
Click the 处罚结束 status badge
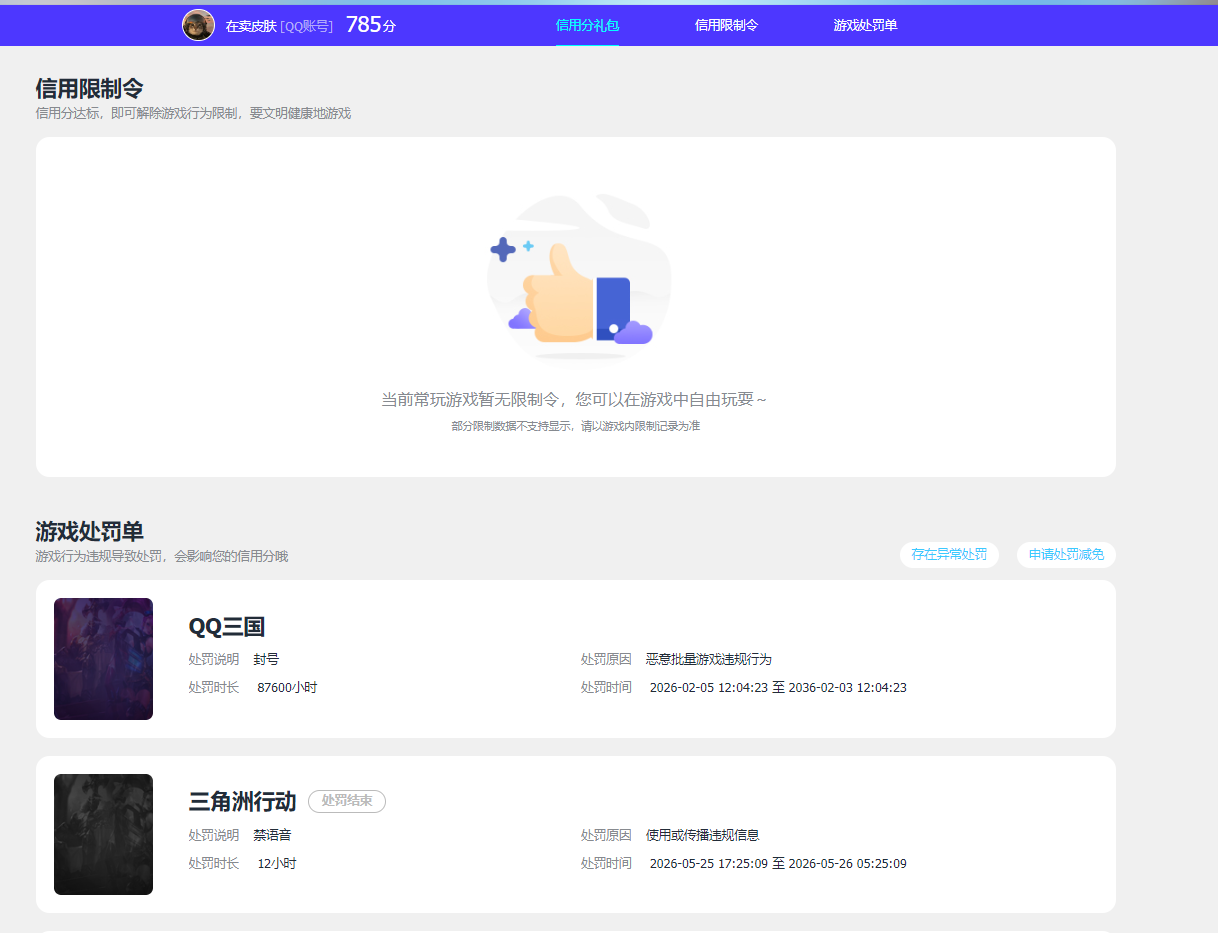(x=347, y=801)
